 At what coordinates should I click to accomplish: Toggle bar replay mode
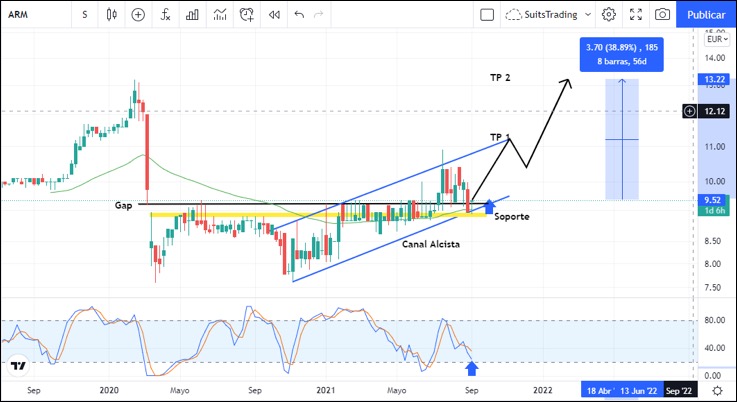273,15
